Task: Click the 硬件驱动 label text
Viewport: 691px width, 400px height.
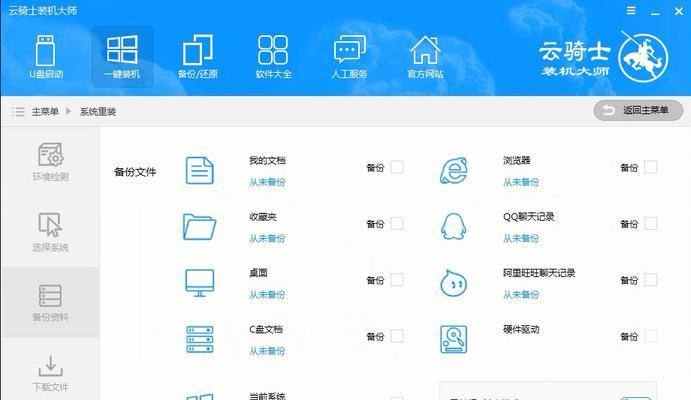Action: [521, 329]
